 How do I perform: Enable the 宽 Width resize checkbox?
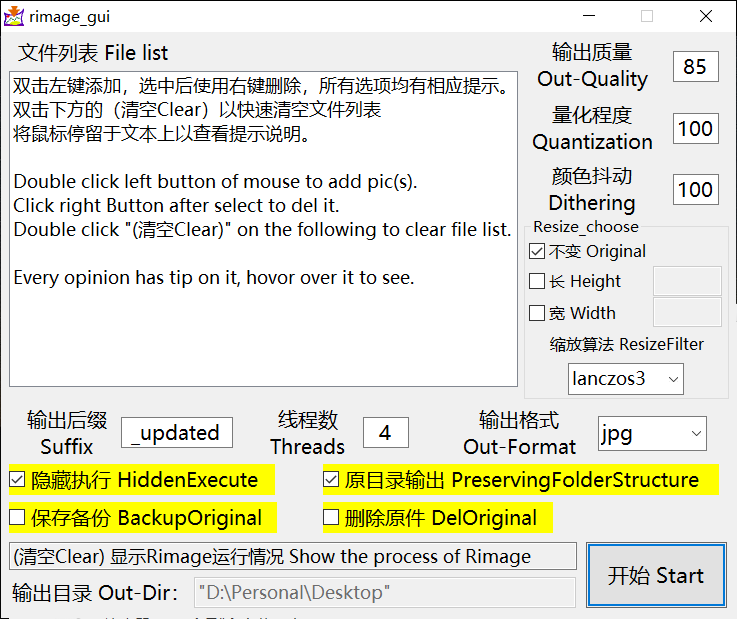click(x=537, y=313)
